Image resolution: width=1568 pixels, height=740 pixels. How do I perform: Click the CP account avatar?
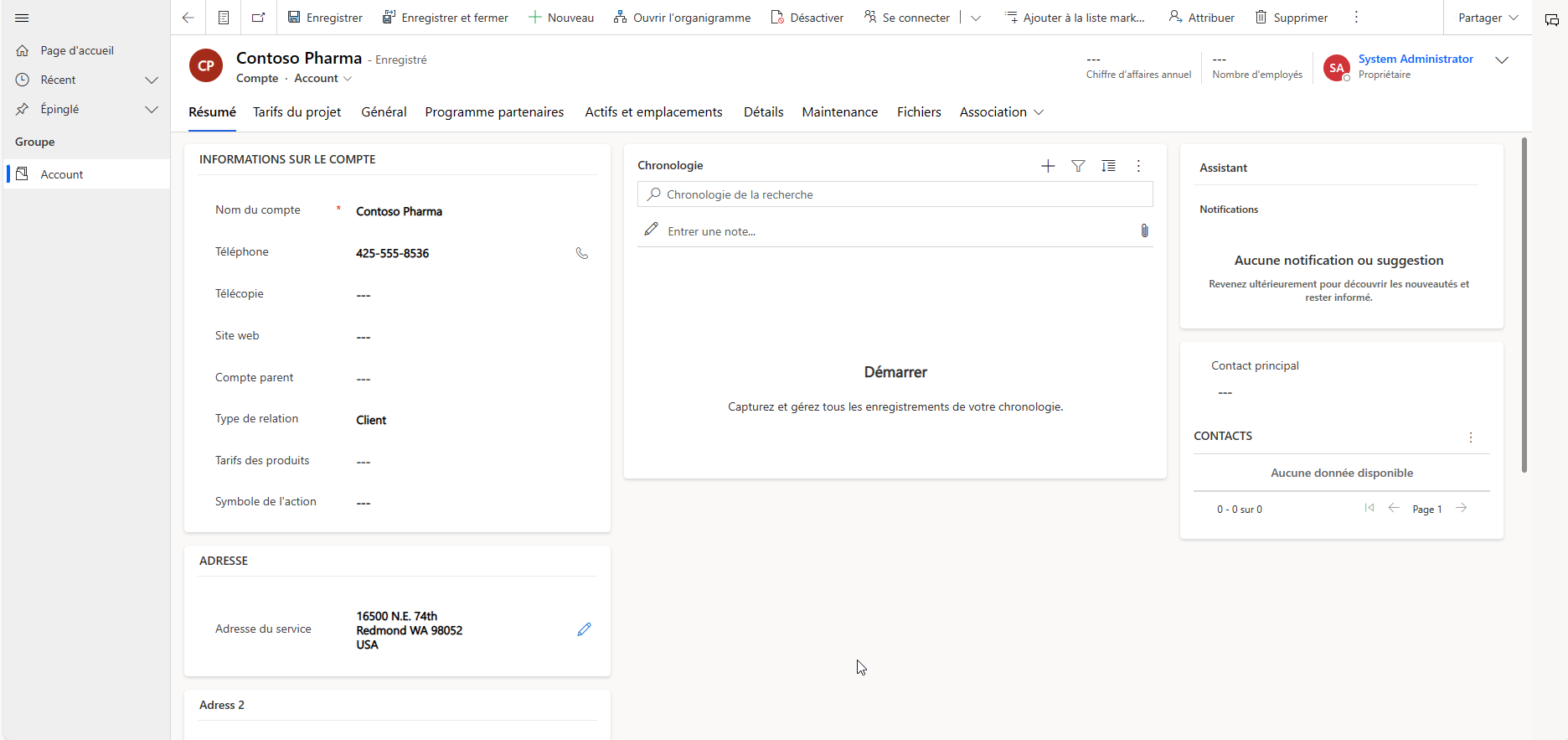(x=206, y=65)
